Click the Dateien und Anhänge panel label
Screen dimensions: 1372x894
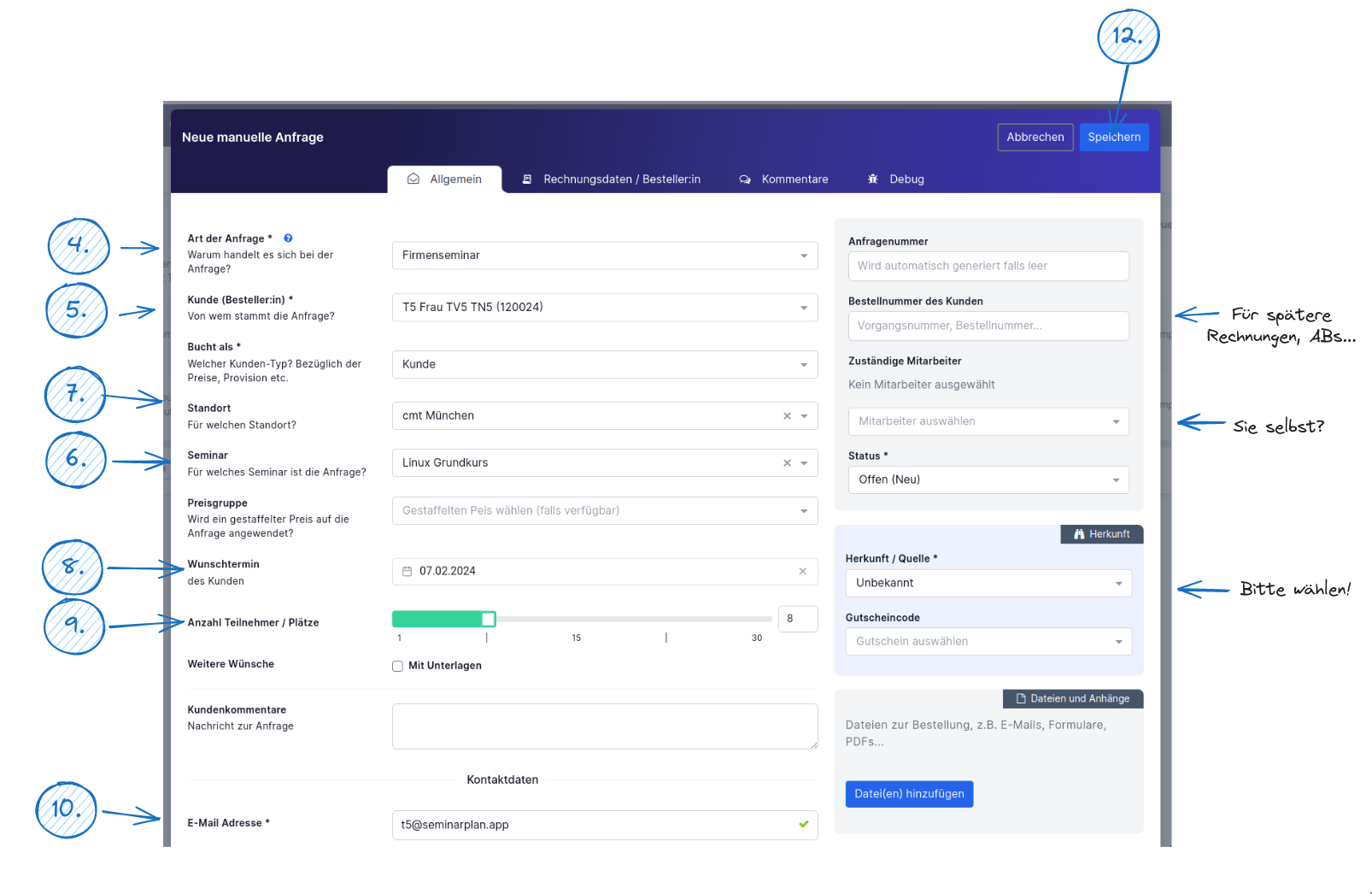click(1073, 699)
